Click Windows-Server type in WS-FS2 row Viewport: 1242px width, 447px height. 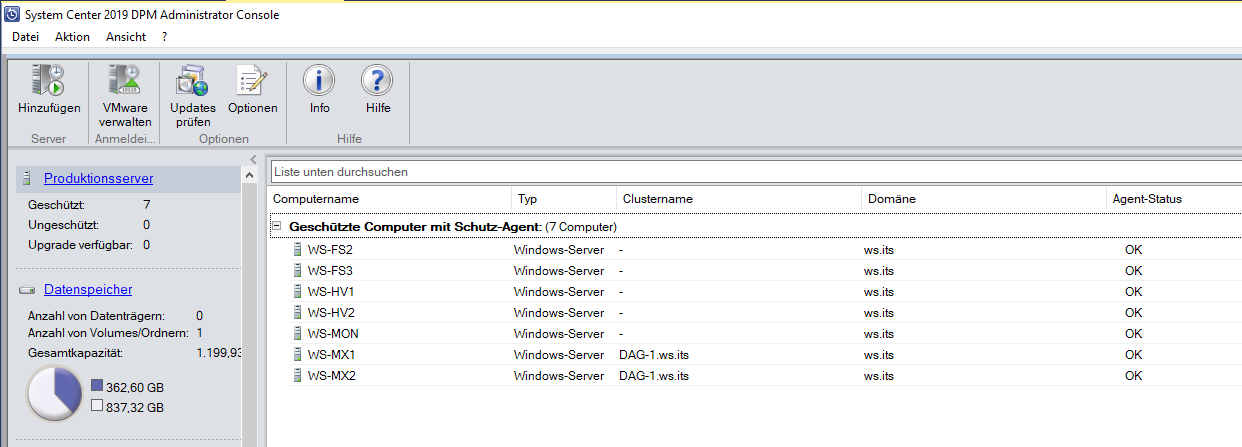(559, 249)
